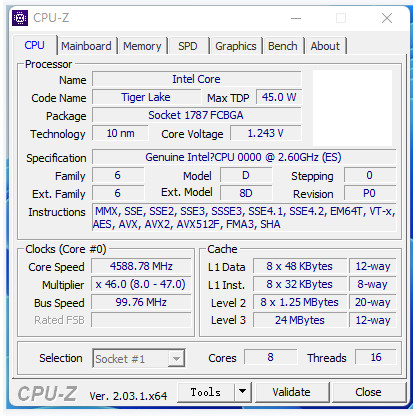Viewport: 416px width, 416px height.
Task: Click the Level 3 12-way value
Action: coord(373,320)
